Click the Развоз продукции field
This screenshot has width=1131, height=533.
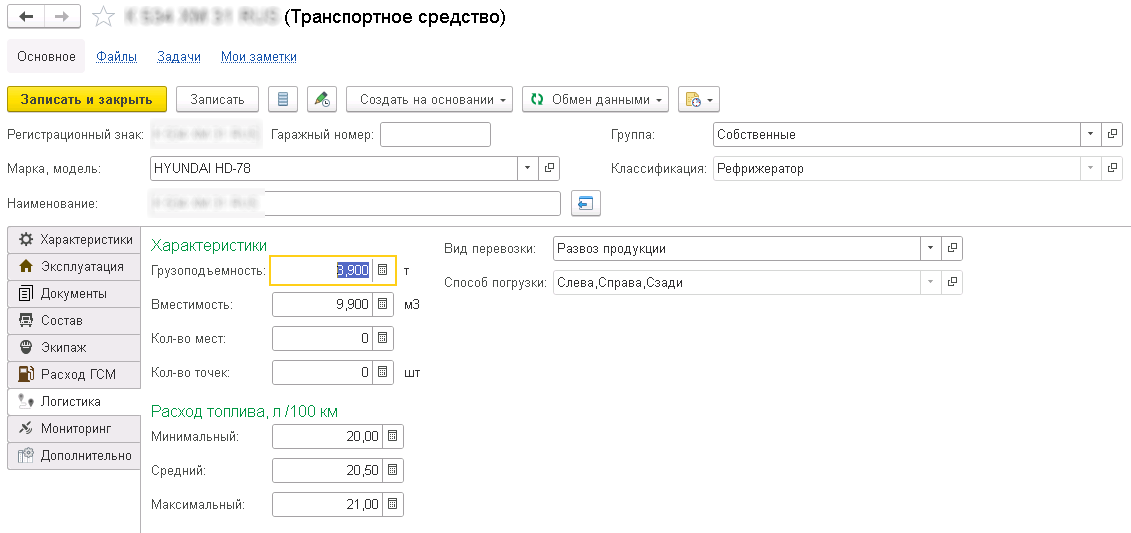(736, 248)
